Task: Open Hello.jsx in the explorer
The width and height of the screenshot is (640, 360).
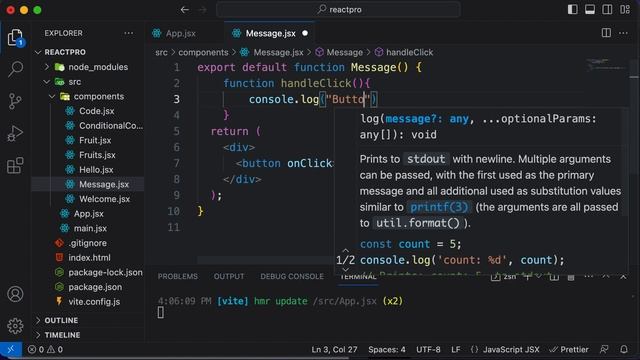Action: coord(96,170)
